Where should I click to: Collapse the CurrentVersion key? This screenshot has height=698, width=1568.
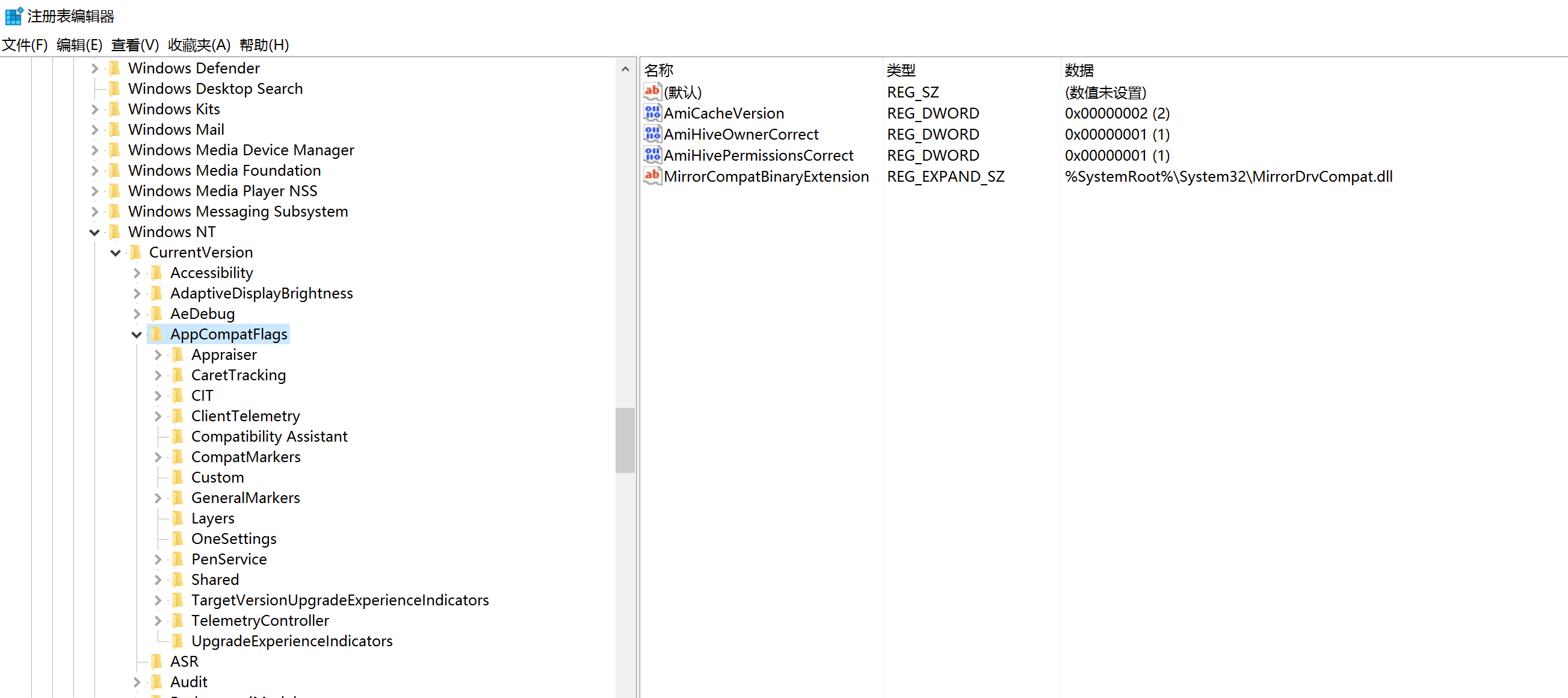point(115,253)
